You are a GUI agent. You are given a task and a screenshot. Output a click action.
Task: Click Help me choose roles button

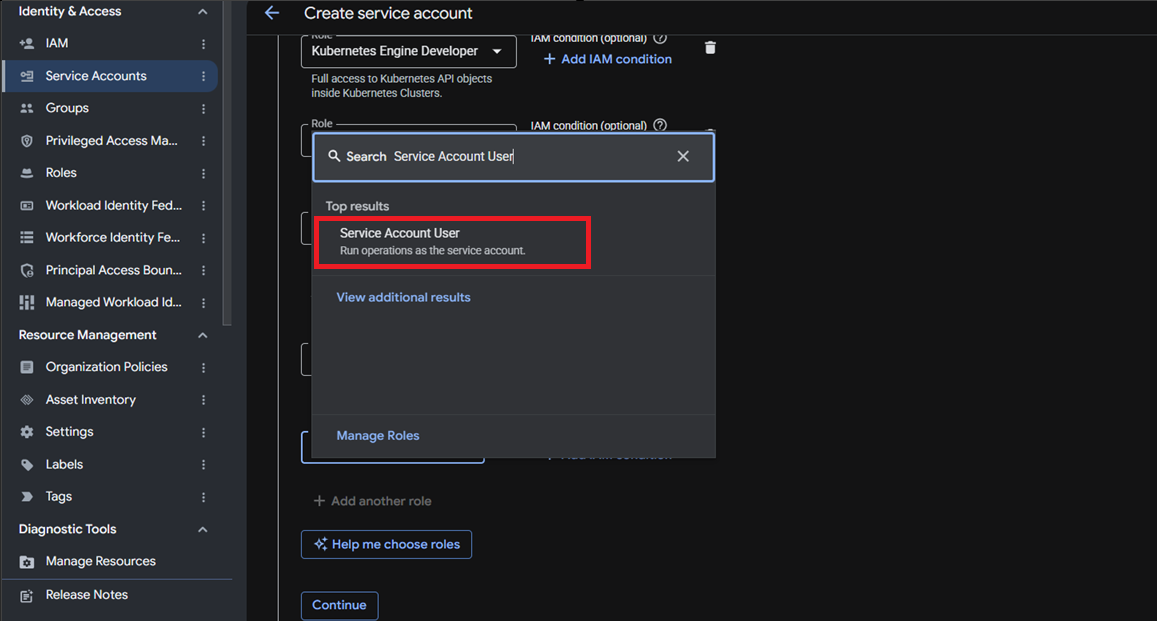pos(387,544)
